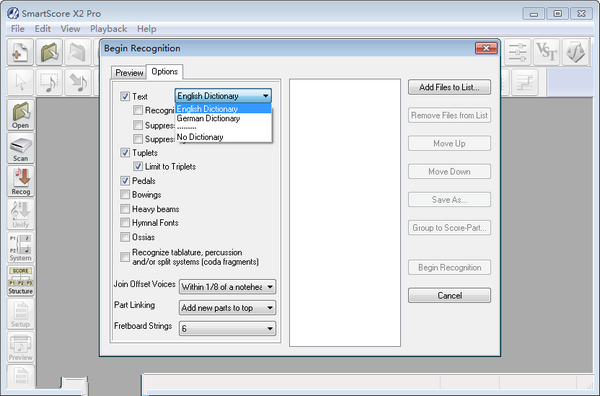Click the Begin Recognition button
Screen dimensions: 600x396
click(449, 267)
